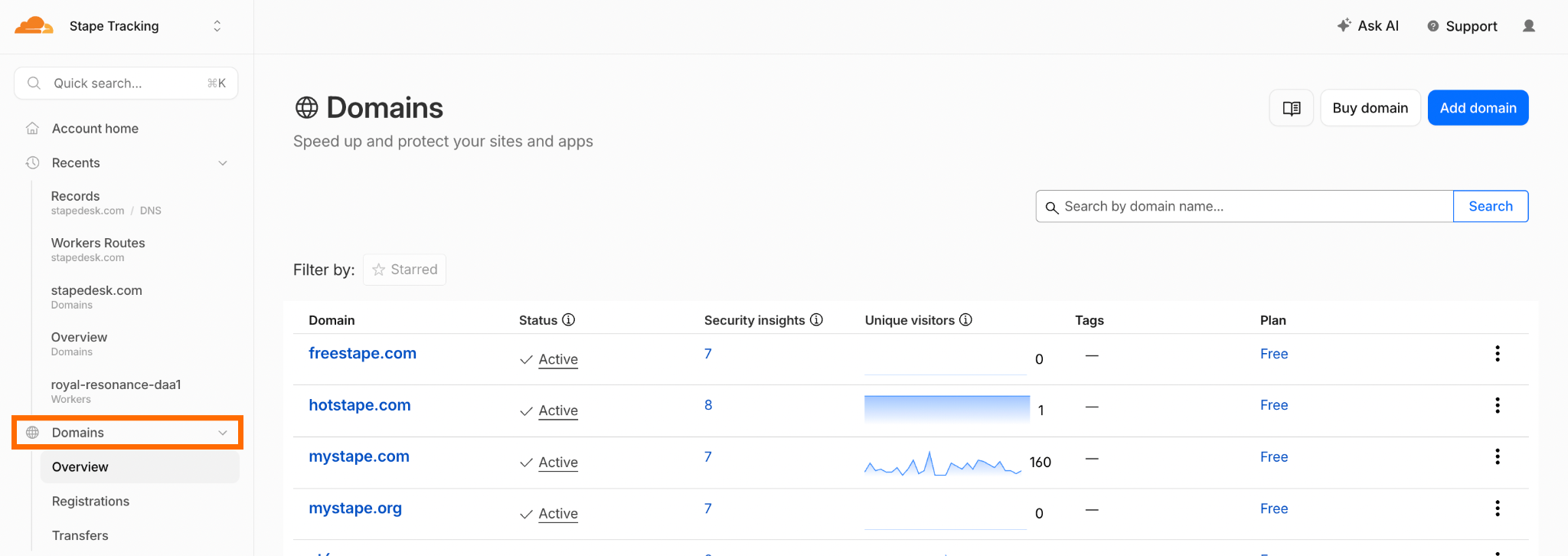Click the Unique visitors info icon

(x=965, y=319)
